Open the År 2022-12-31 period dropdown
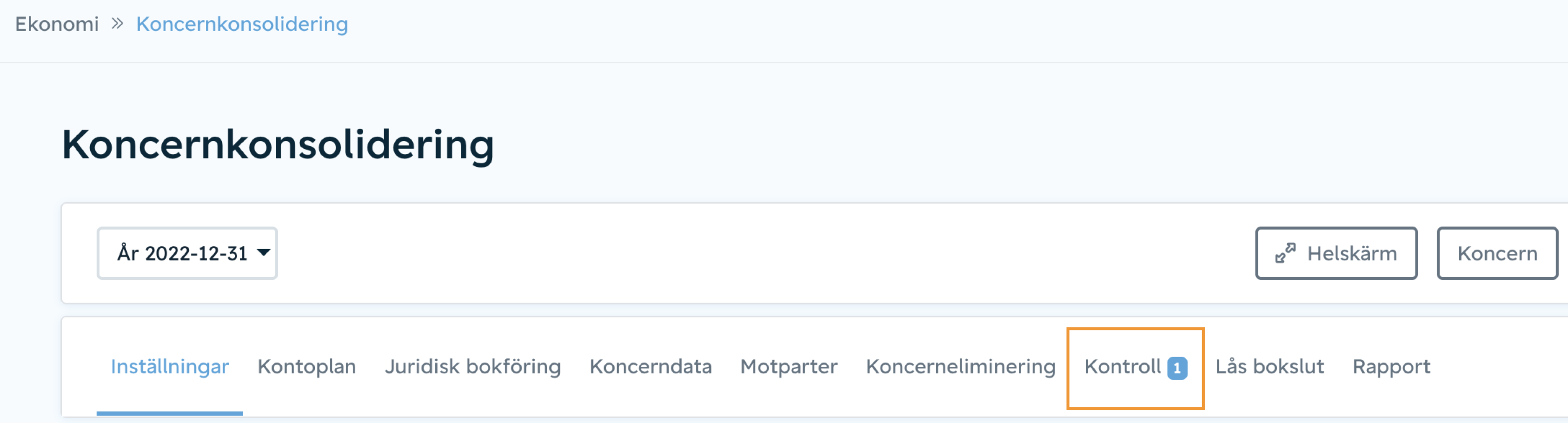This screenshot has height=423, width=1568. click(187, 253)
